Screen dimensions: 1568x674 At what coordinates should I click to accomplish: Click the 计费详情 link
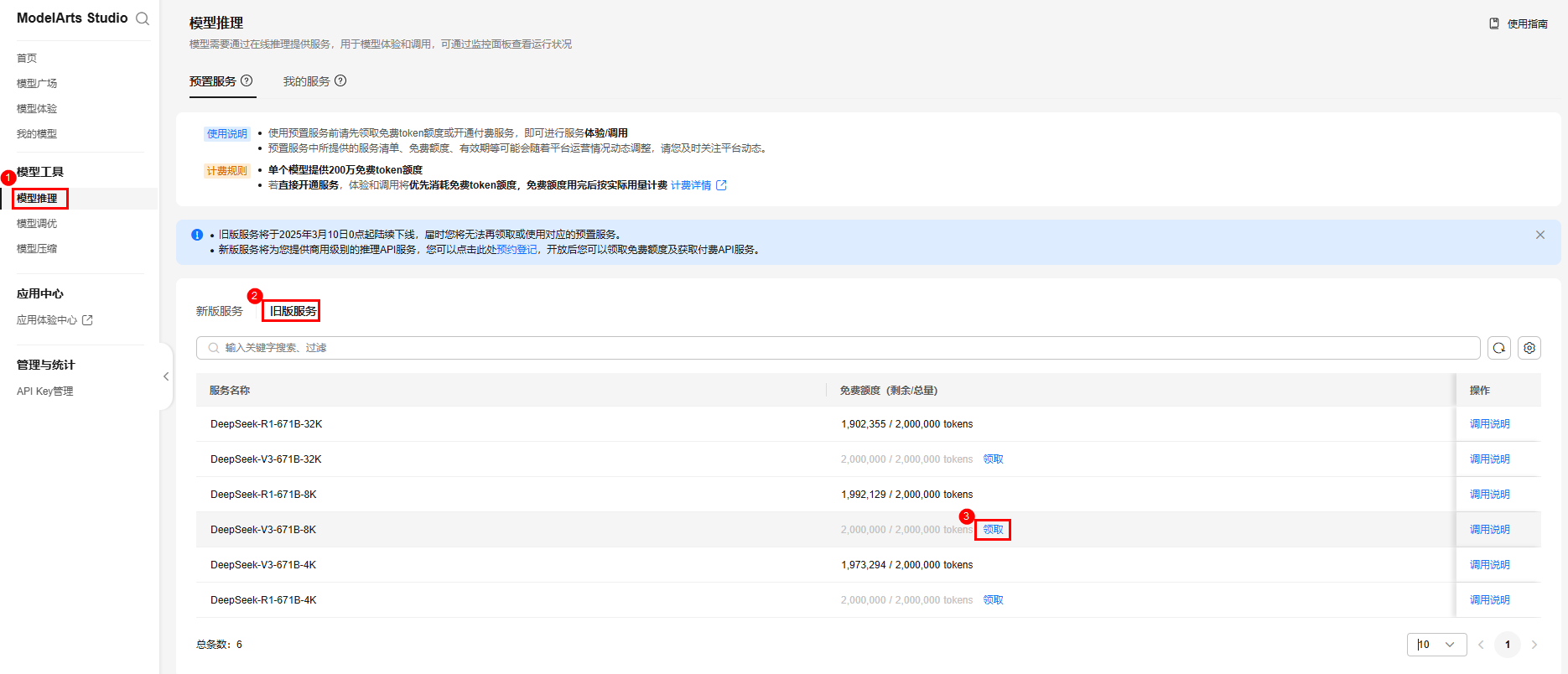691,185
